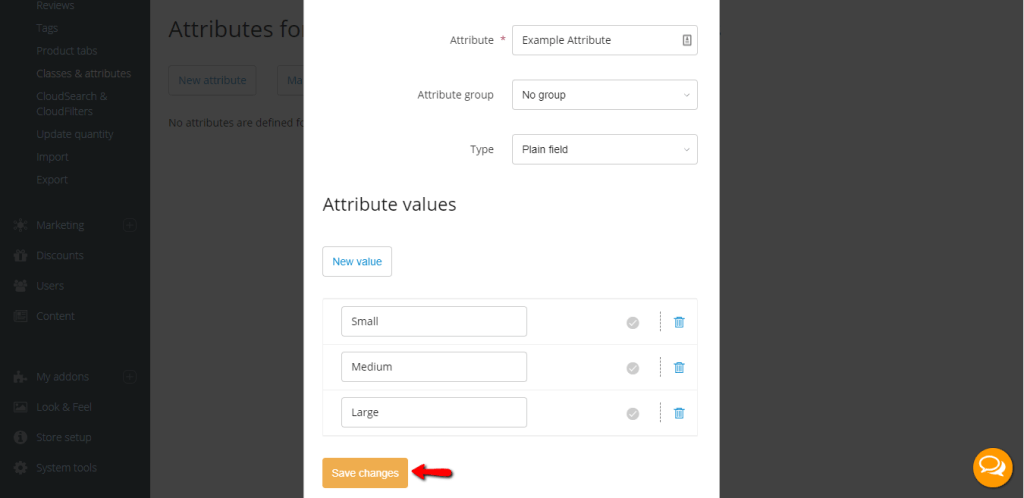The height and width of the screenshot is (498, 1024).
Task: Open the My addons section
Action: click(62, 377)
